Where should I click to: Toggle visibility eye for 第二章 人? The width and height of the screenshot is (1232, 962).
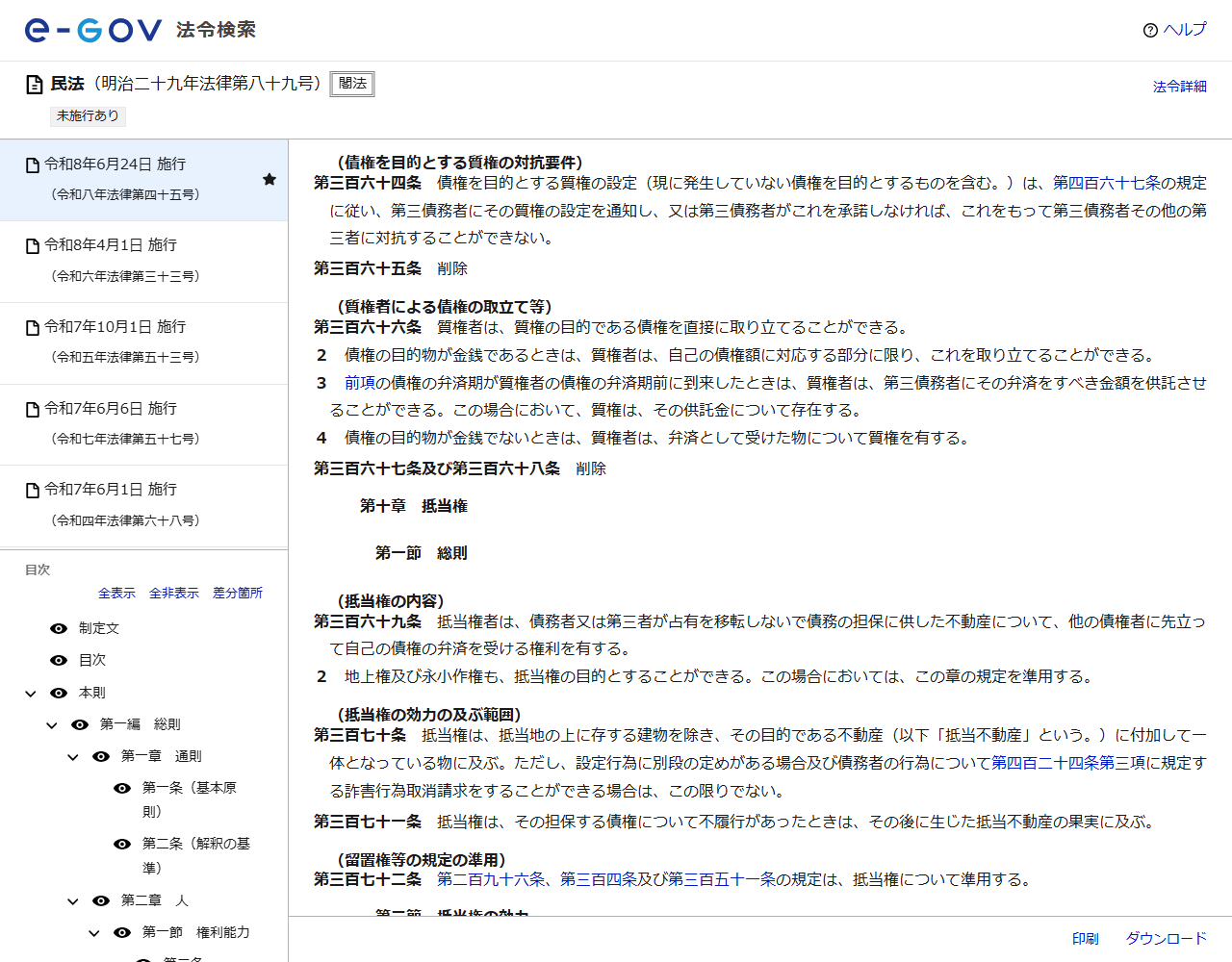pos(101,900)
